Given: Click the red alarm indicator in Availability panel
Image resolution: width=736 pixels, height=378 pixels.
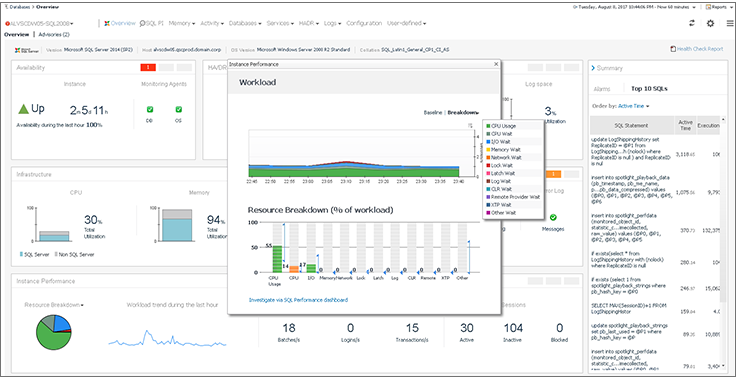Looking at the screenshot, I should tap(148, 68).
